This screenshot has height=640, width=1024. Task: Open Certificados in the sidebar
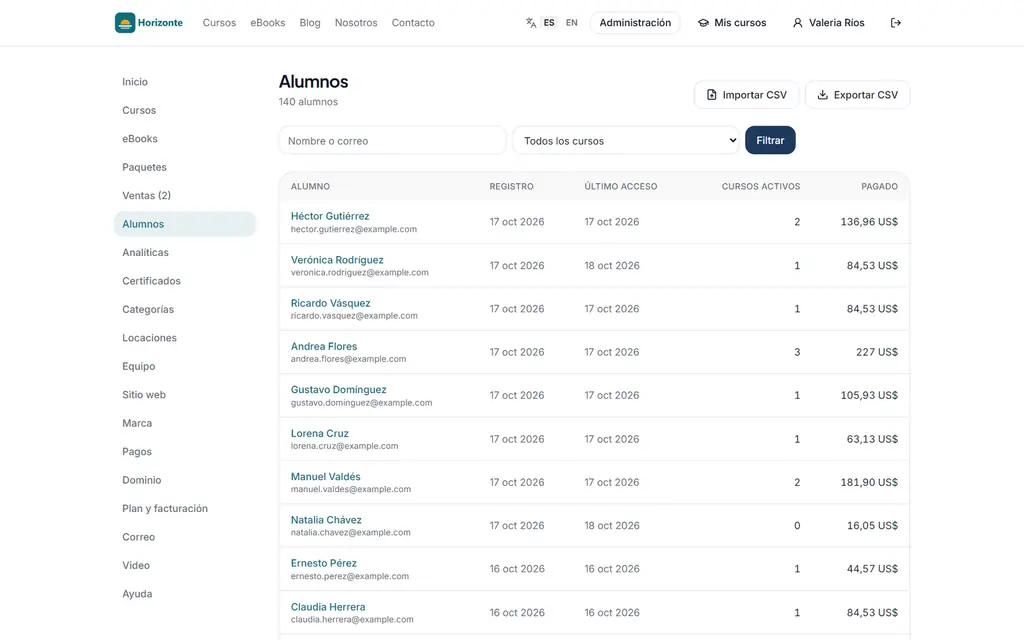point(185,281)
